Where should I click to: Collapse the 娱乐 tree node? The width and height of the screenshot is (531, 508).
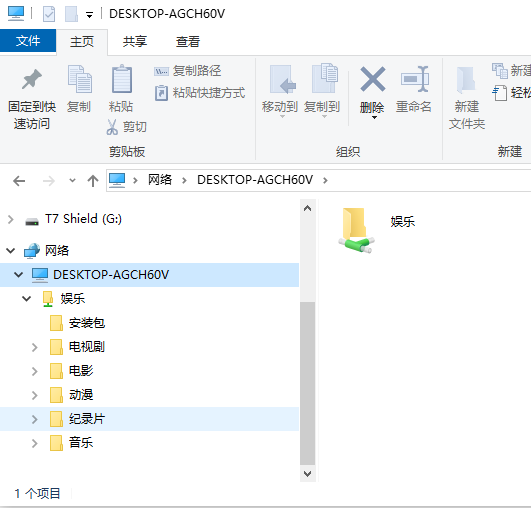tap(26, 299)
